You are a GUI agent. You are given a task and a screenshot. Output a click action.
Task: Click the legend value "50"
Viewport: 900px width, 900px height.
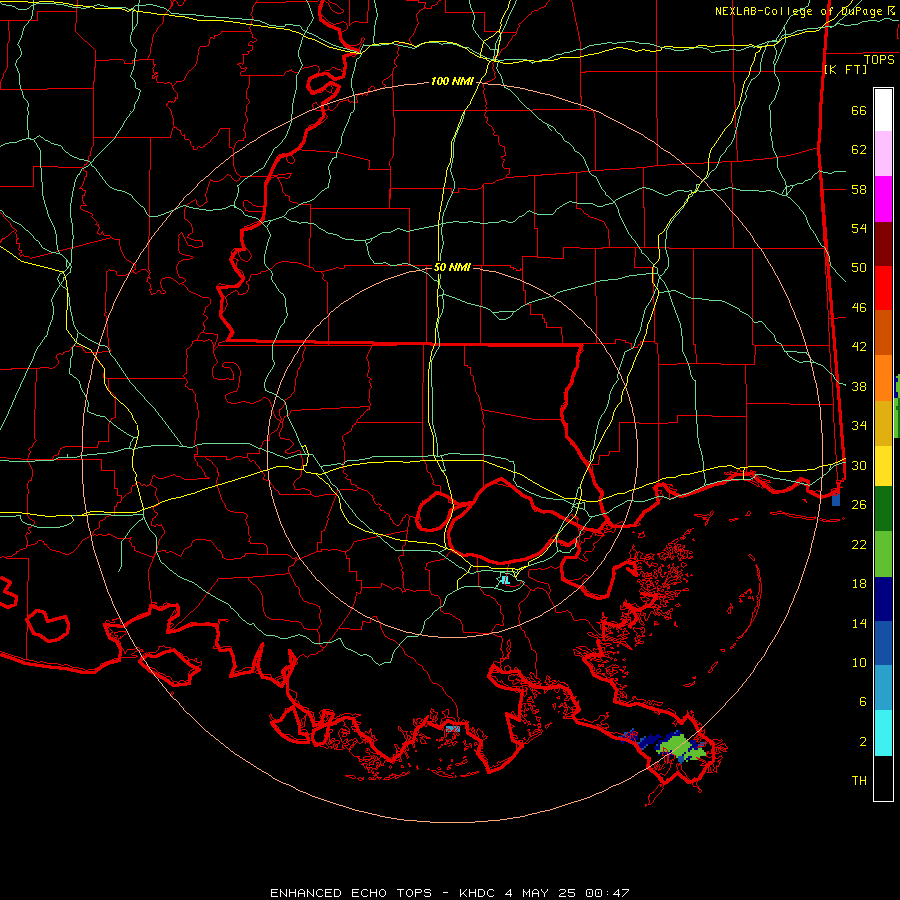859,268
